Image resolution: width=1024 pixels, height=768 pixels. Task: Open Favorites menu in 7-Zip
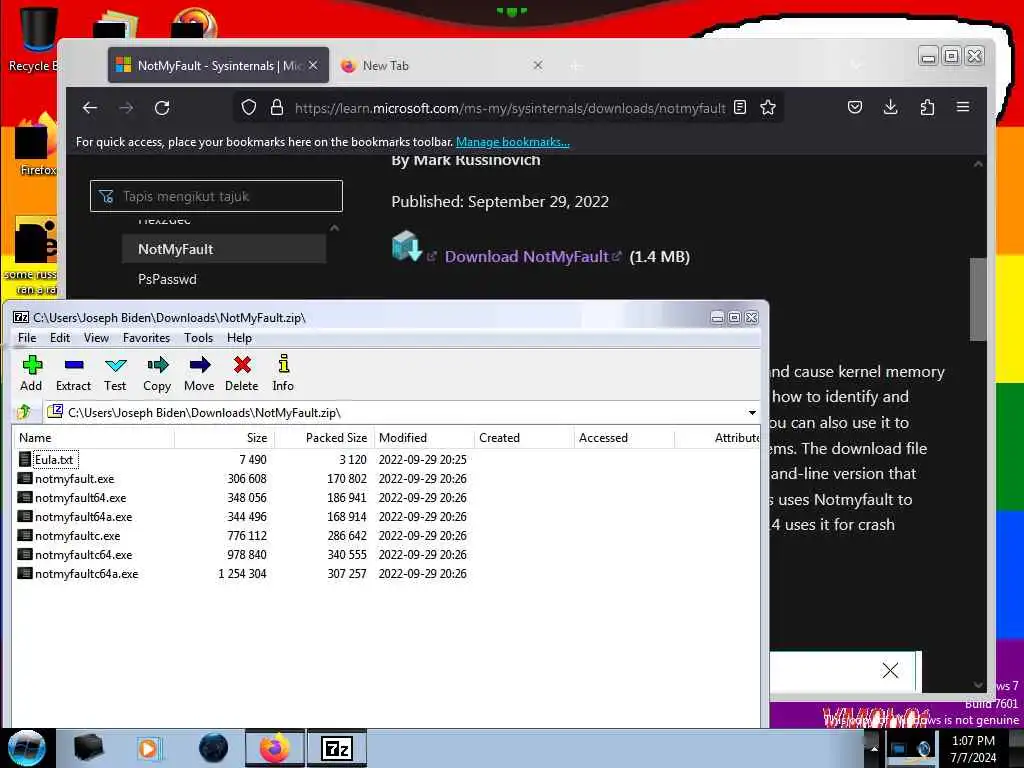click(146, 338)
